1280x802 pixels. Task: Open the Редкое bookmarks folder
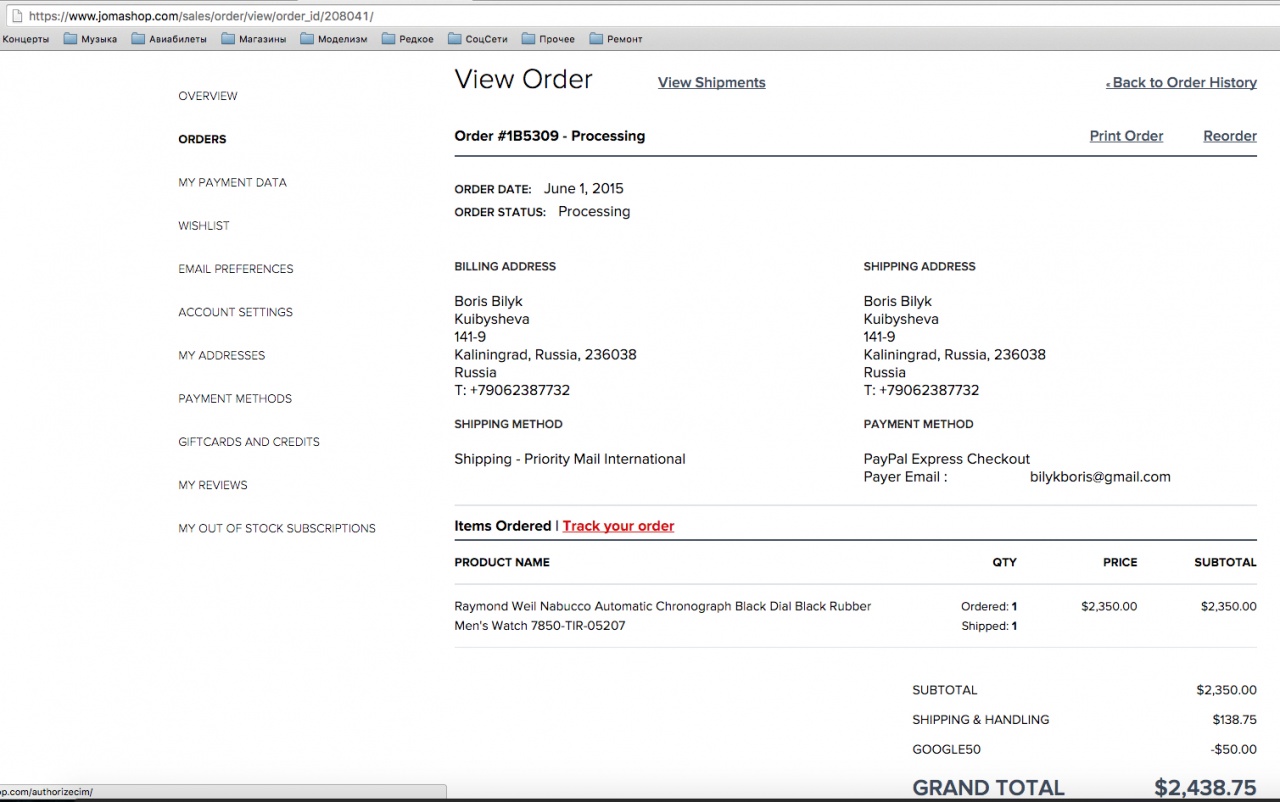(x=407, y=39)
